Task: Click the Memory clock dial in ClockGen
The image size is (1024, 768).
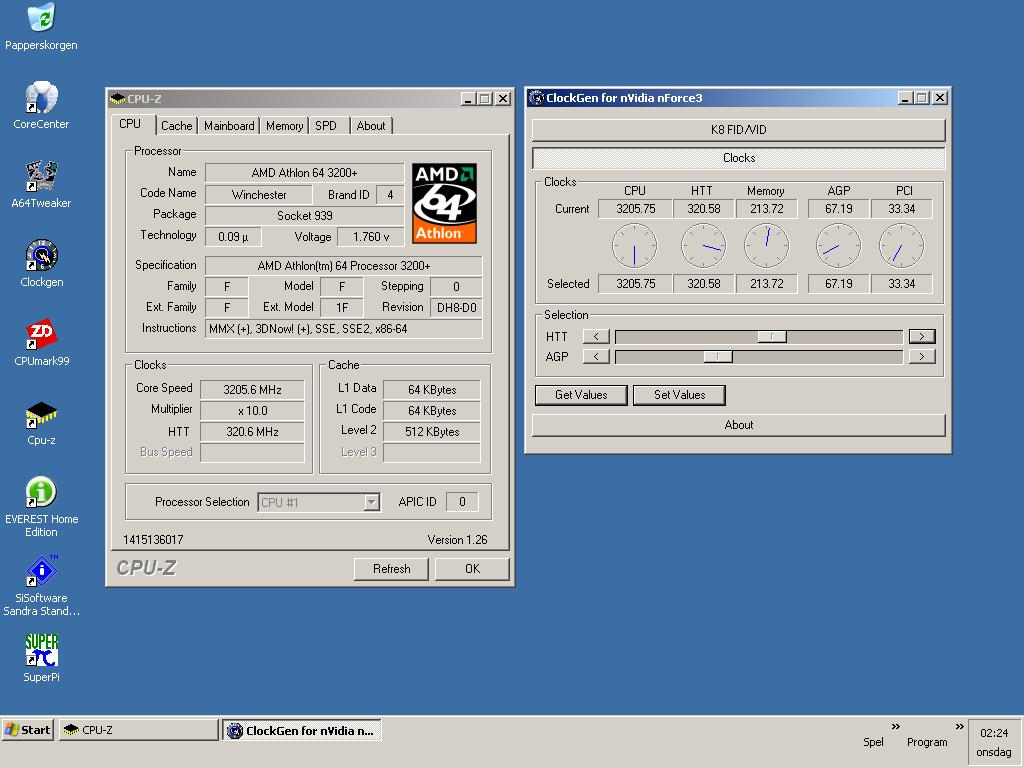Action: (x=767, y=246)
